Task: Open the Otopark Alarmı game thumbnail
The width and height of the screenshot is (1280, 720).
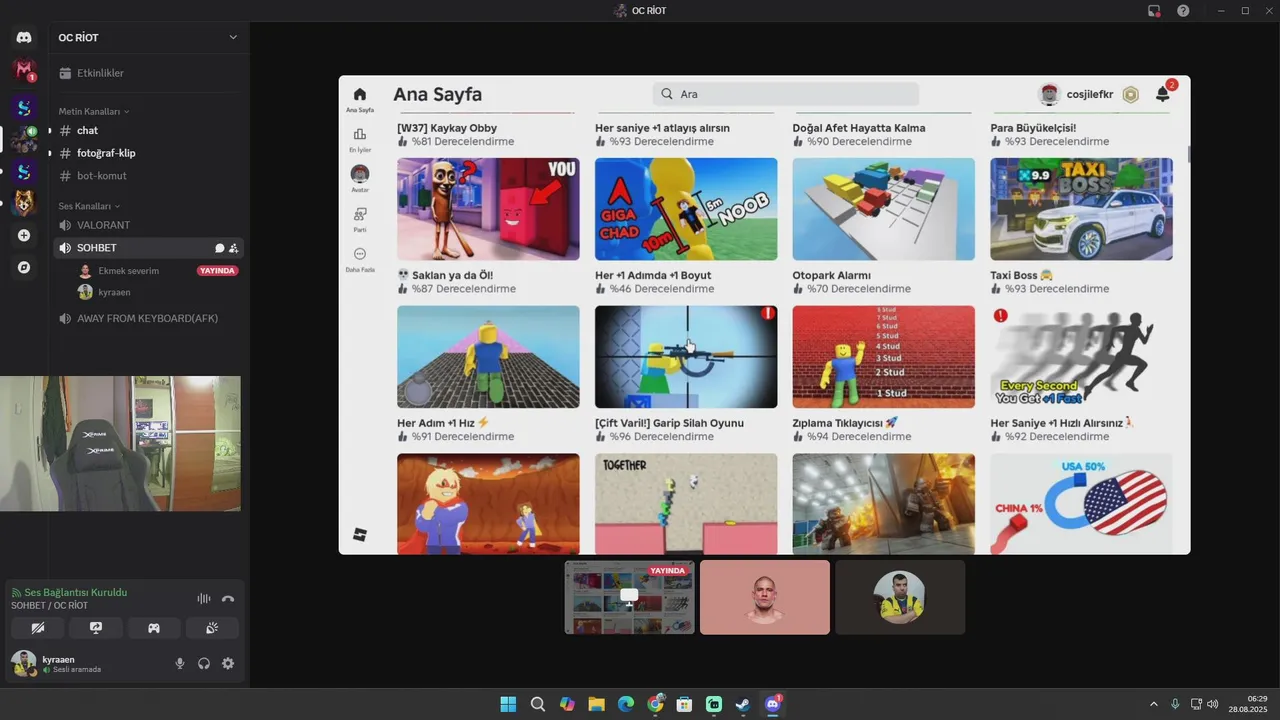Action: point(884,209)
